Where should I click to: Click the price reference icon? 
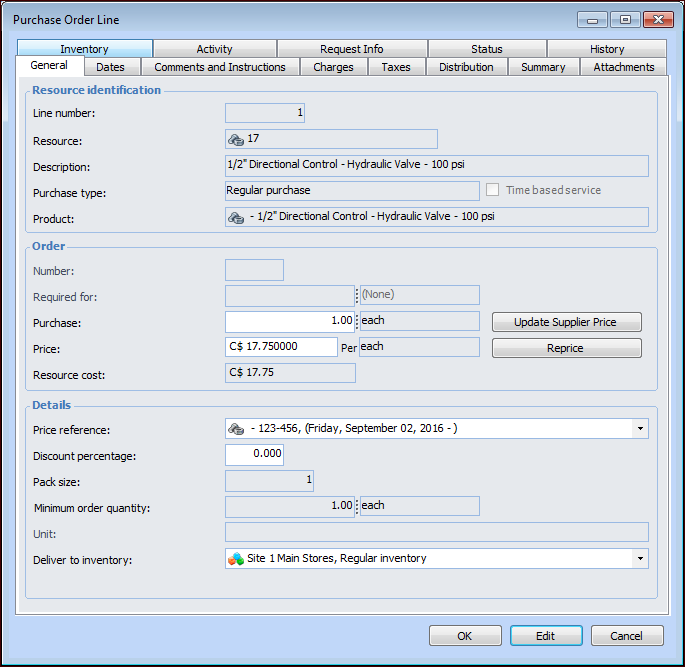click(236, 429)
